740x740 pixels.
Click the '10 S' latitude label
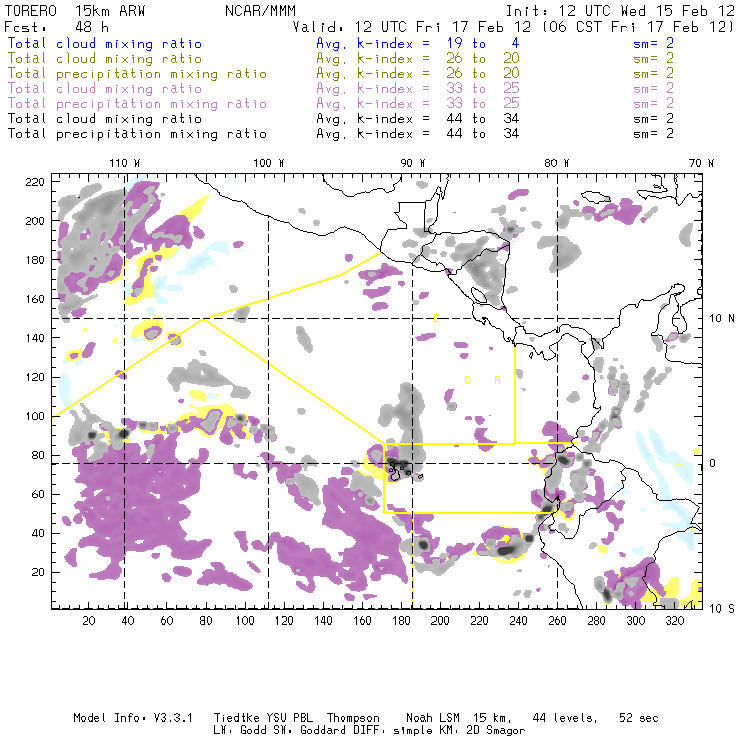pyautogui.click(x=722, y=609)
